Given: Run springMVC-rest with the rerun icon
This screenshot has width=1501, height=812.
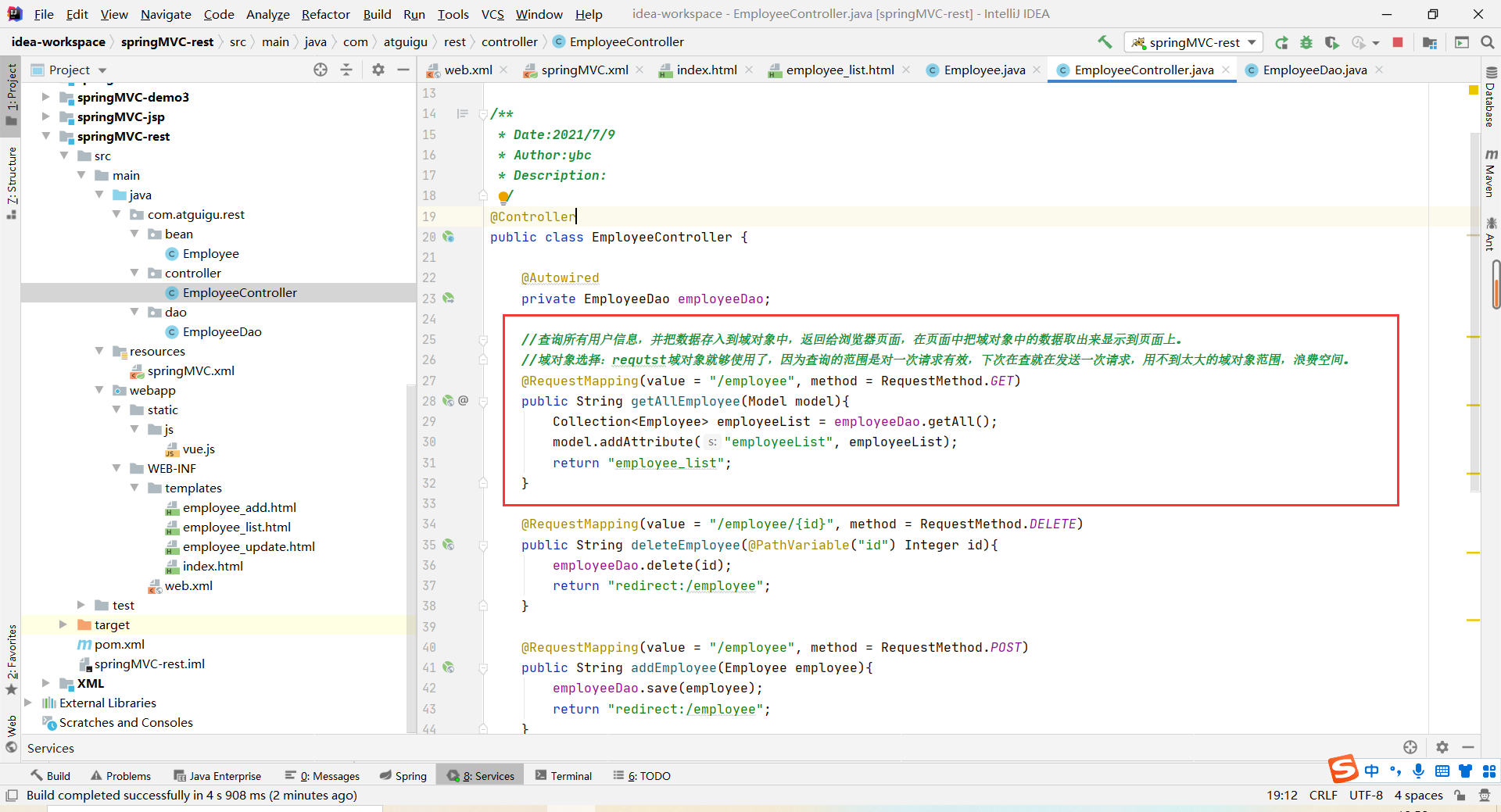Looking at the screenshot, I should point(1281,42).
